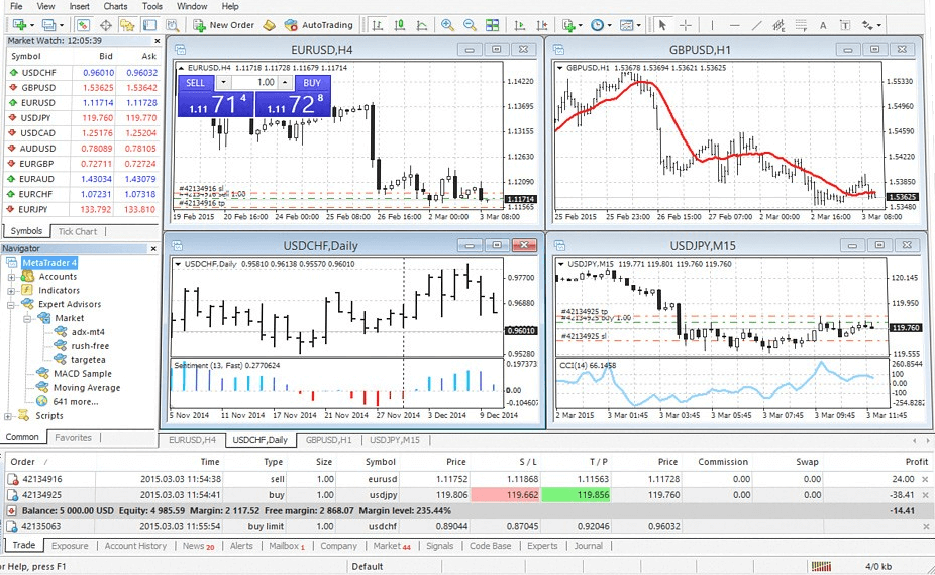Toggle the Chart Shift icon
This screenshot has height=575, width=935.
pyautogui.click(x=541, y=25)
